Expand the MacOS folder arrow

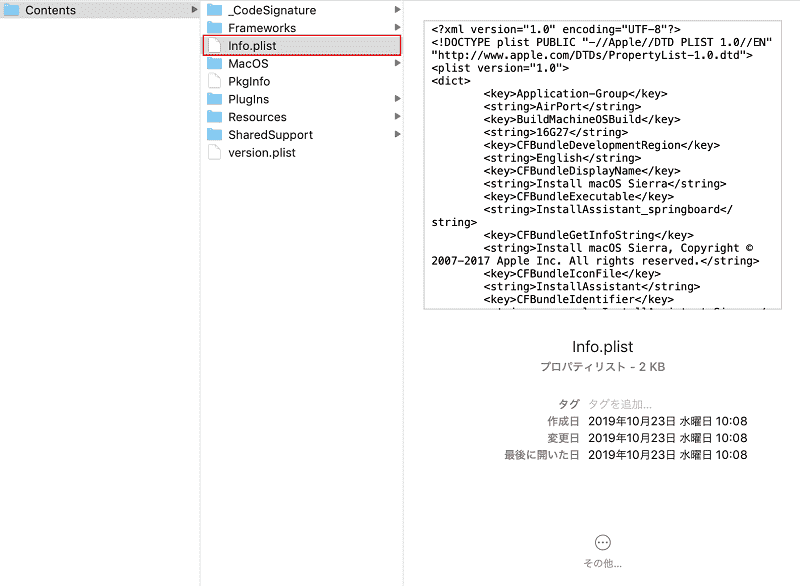click(397, 63)
